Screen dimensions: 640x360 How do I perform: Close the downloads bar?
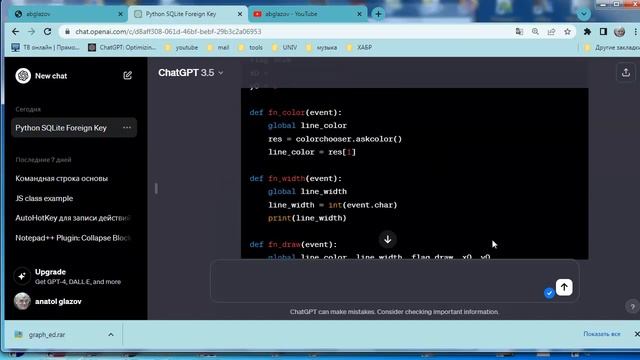(637, 334)
